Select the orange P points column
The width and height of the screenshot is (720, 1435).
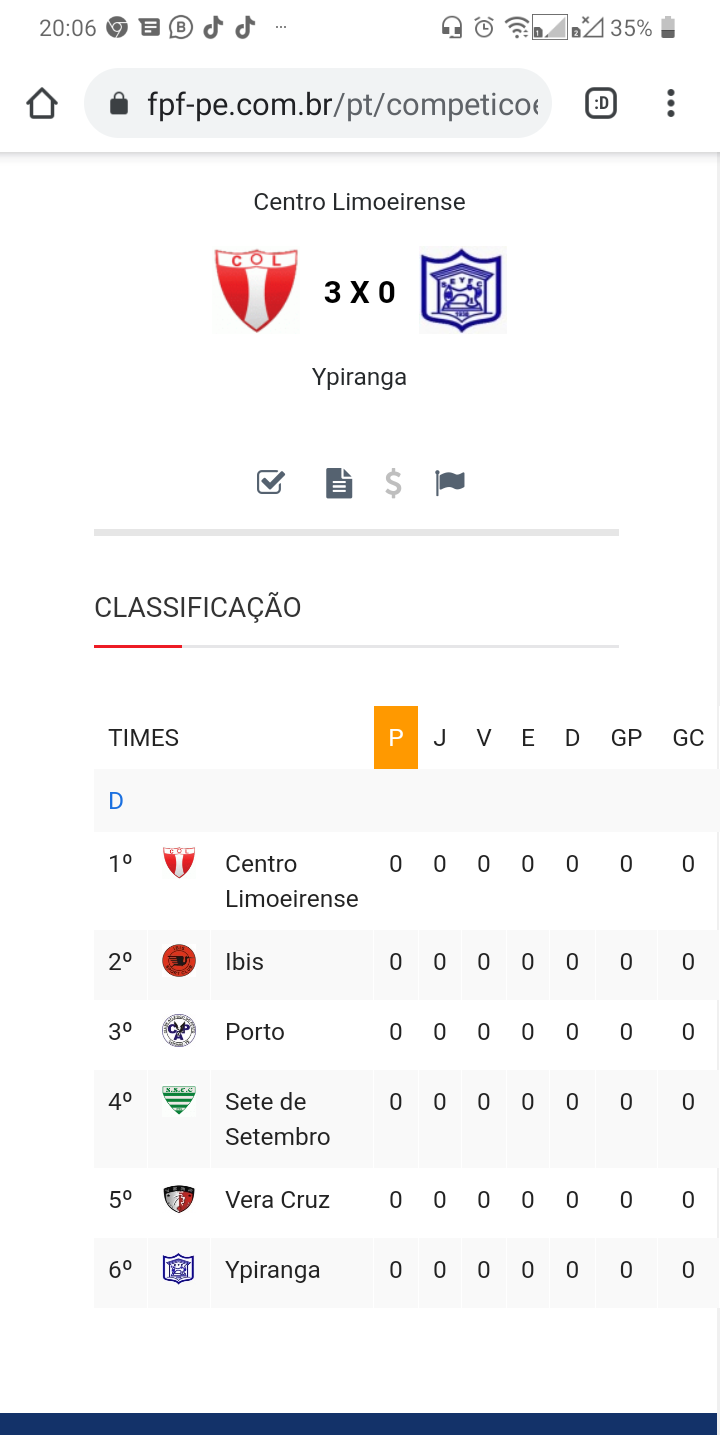click(x=396, y=738)
